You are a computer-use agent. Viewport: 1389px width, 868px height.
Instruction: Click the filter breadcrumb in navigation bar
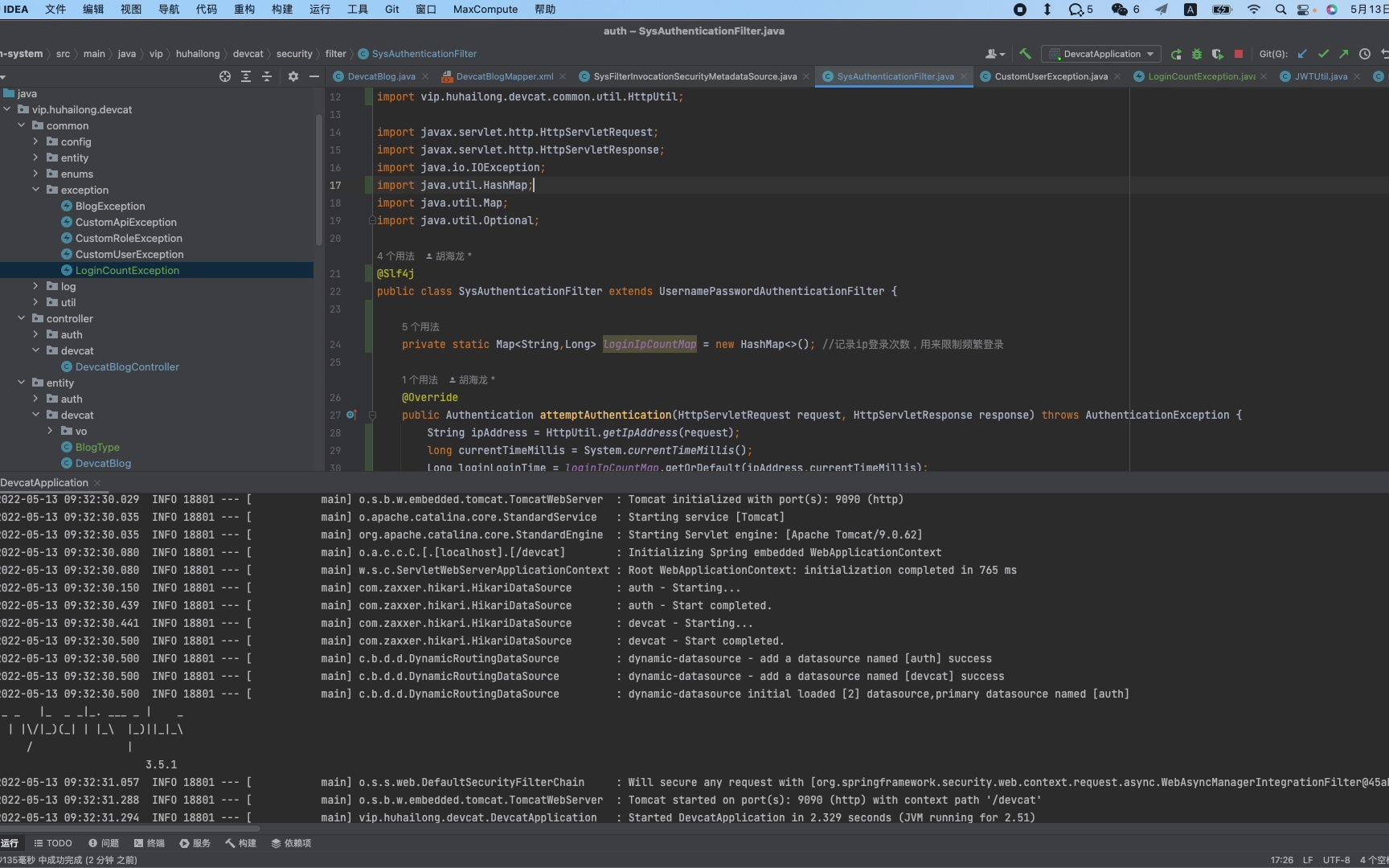[x=335, y=54]
